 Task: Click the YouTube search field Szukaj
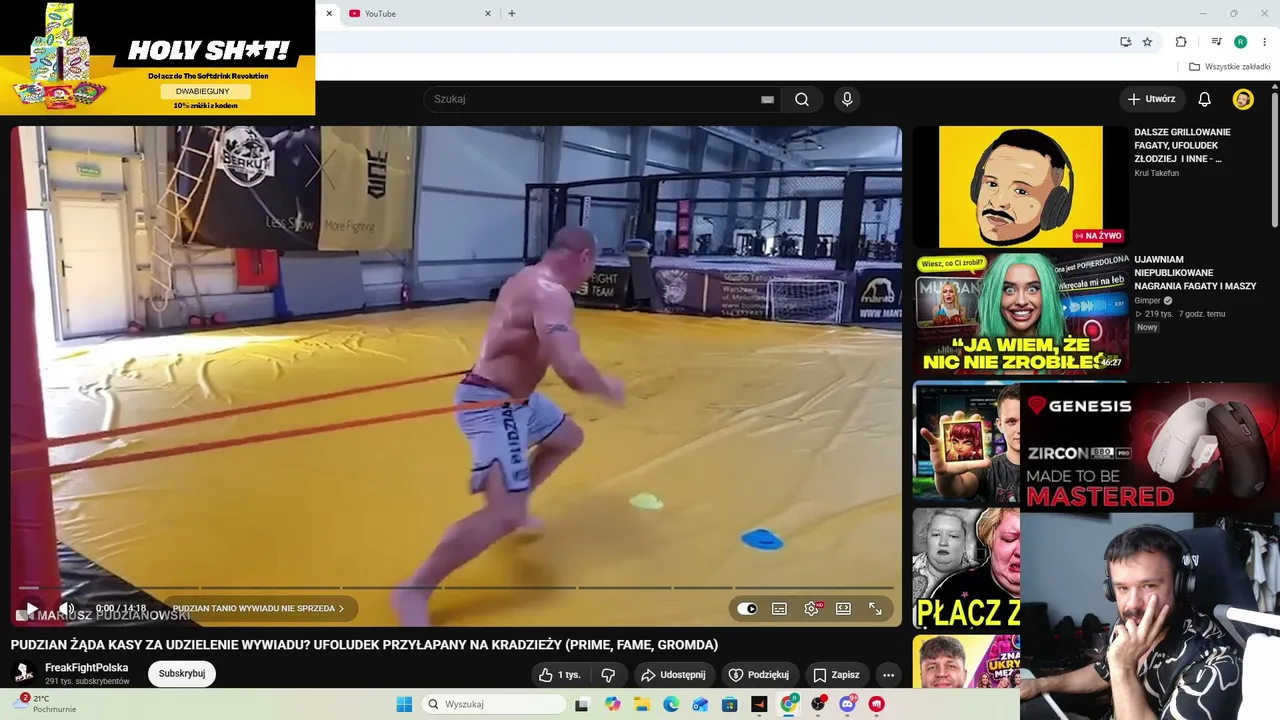click(x=594, y=99)
